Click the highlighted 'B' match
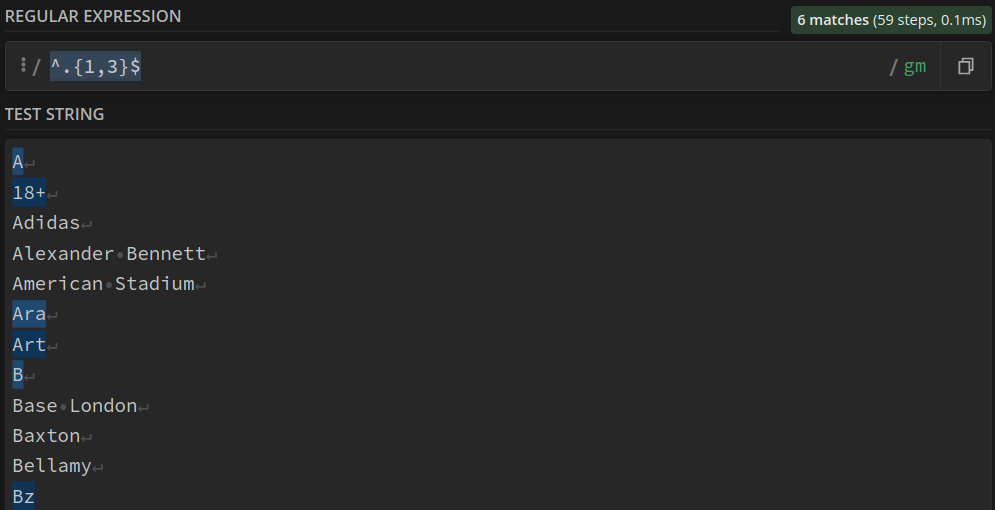The width and height of the screenshot is (995, 510). pos(18,374)
